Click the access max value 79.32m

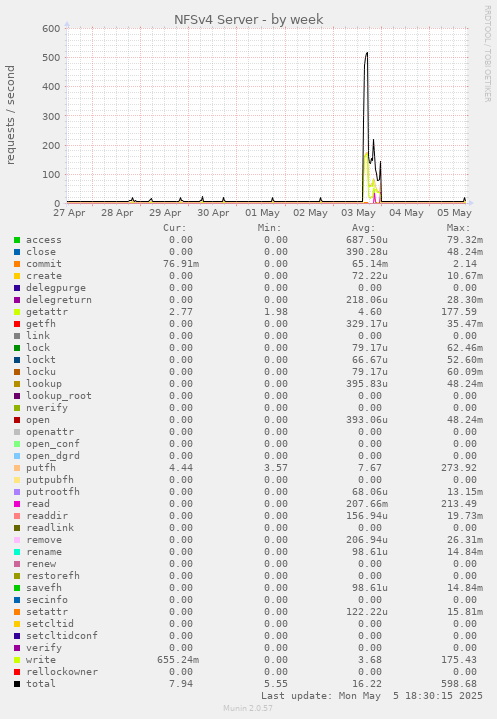[465, 240]
